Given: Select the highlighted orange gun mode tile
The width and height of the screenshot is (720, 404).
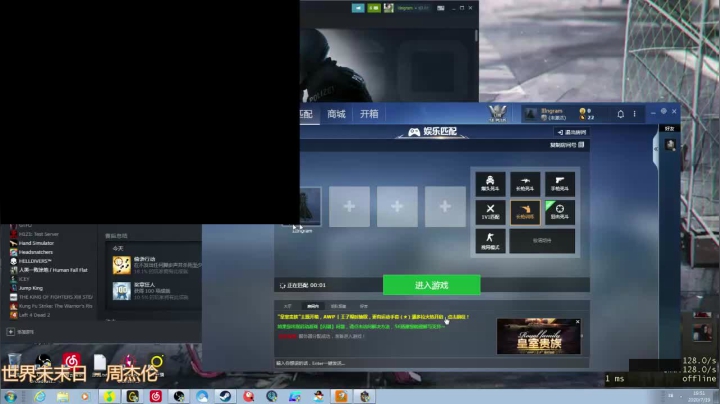Looking at the screenshot, I should click(525, 212).
